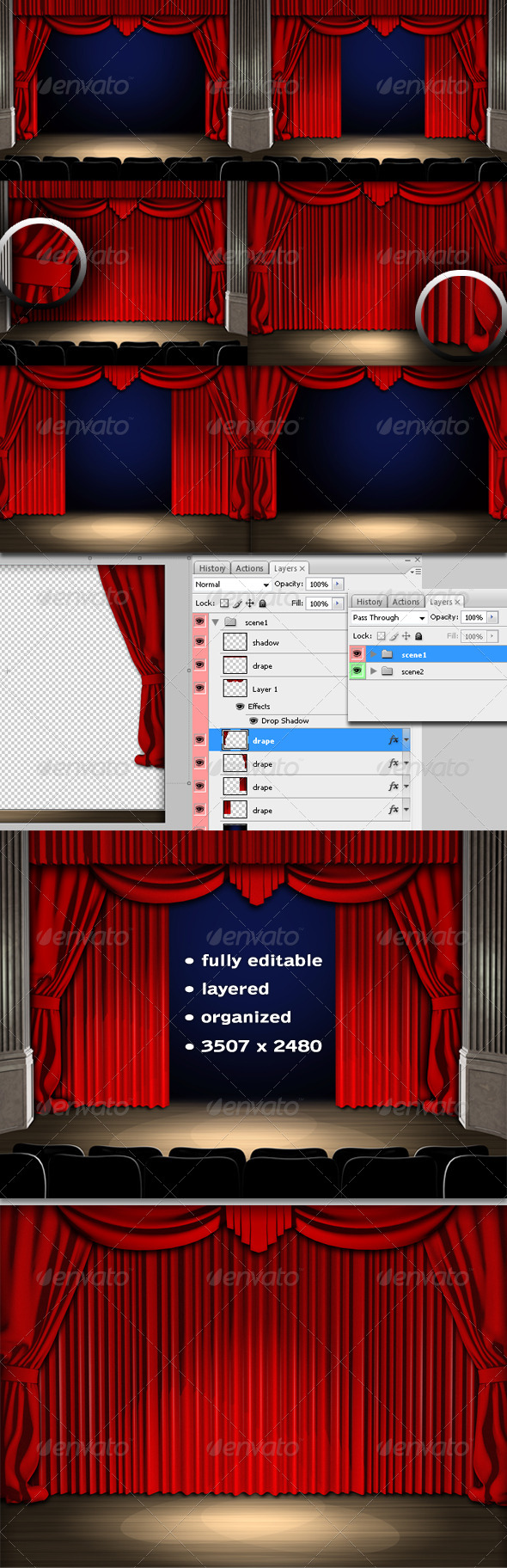Select the shadow layer thumbnail
The width and height of the screenshot is (507, 1568).
point(235,642)
